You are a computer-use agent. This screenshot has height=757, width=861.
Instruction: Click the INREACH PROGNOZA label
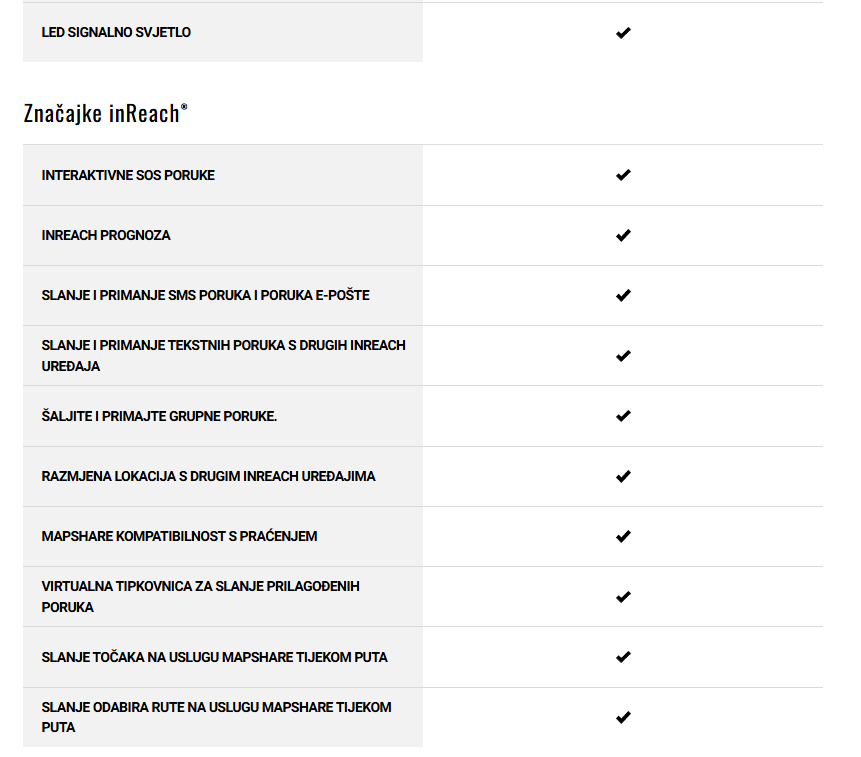[x=106, y=236]
